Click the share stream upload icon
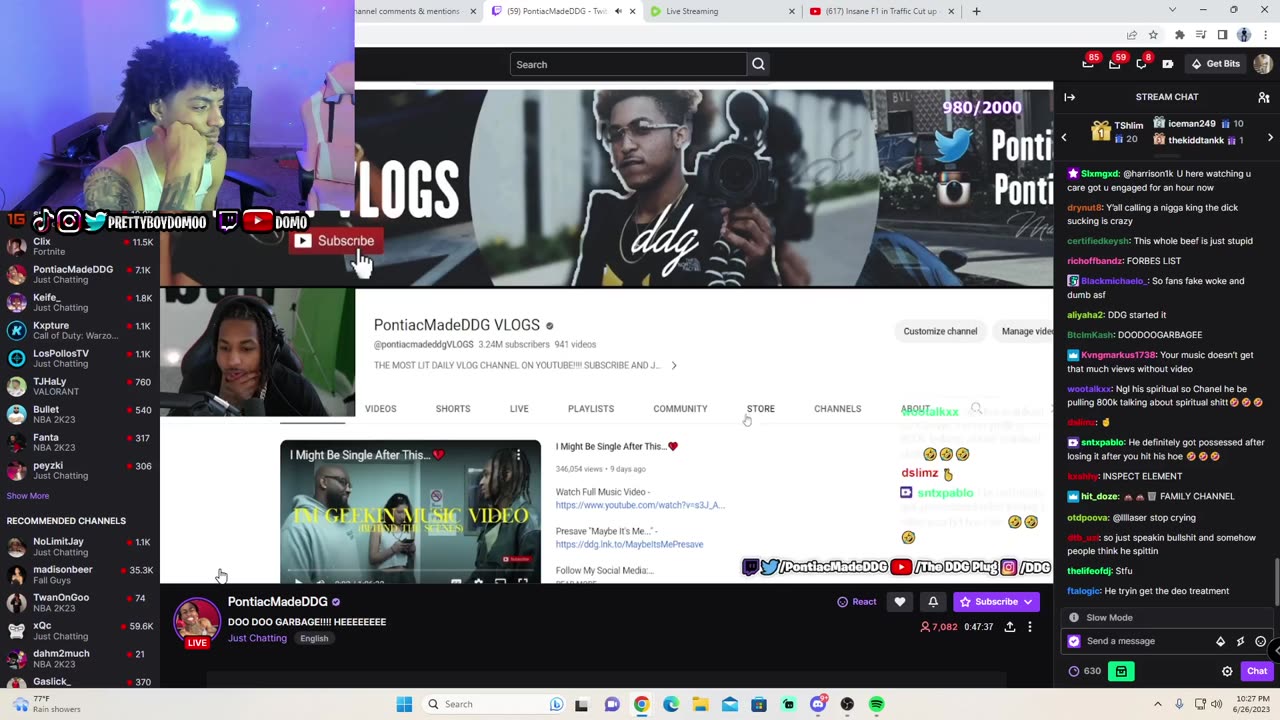 pos(1010,627)
